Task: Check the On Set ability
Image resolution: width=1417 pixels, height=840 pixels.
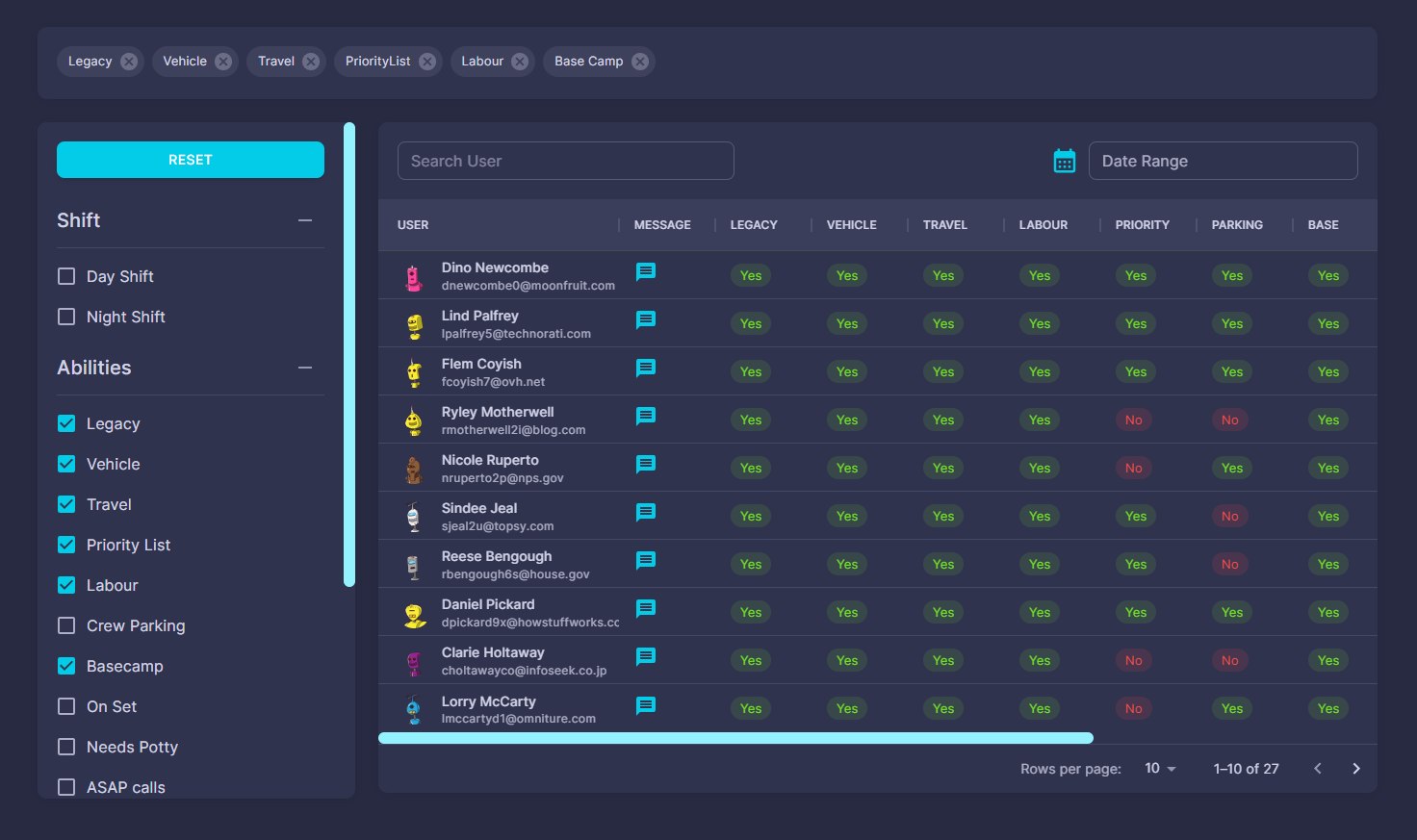Action: [66, 706]
